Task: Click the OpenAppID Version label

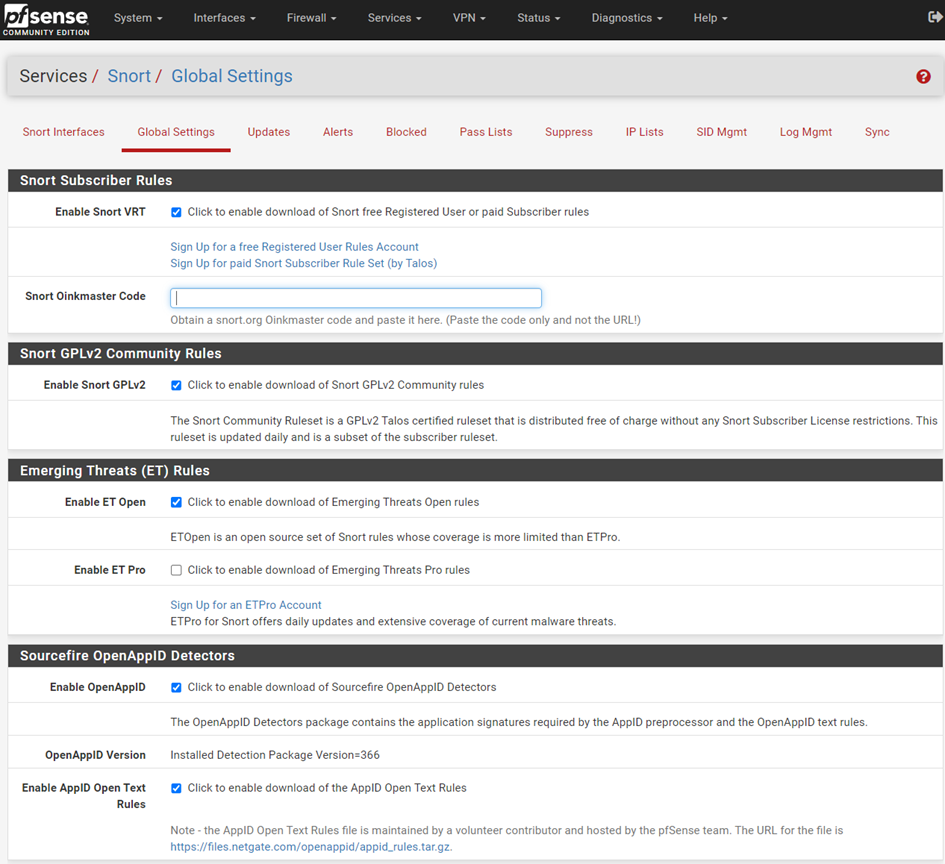Action: coord(95,755)
